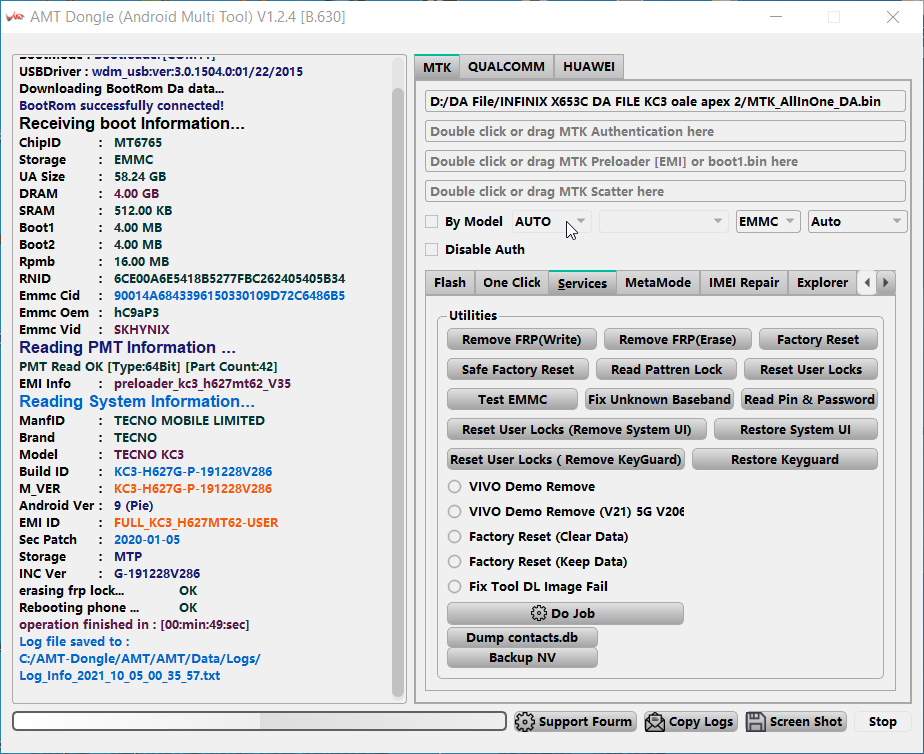Screen dimensions: 924x754
Task: Switch to the HUAWEI tab
Action: pyautogui.click(x=589, y=67)
